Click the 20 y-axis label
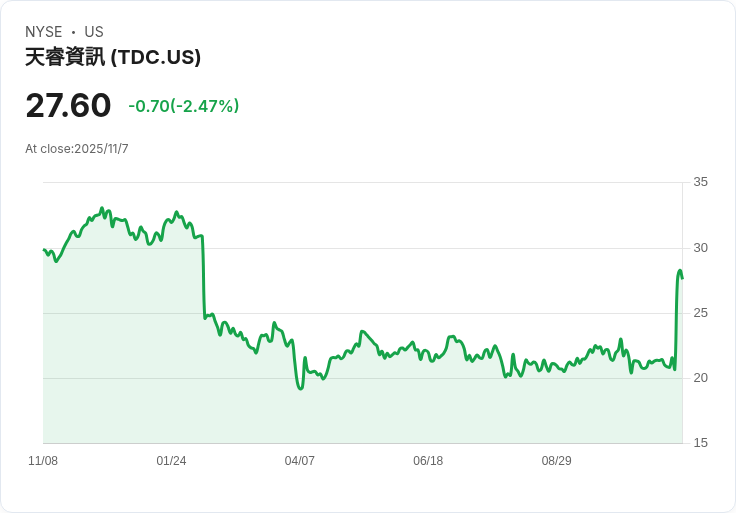 700,378
